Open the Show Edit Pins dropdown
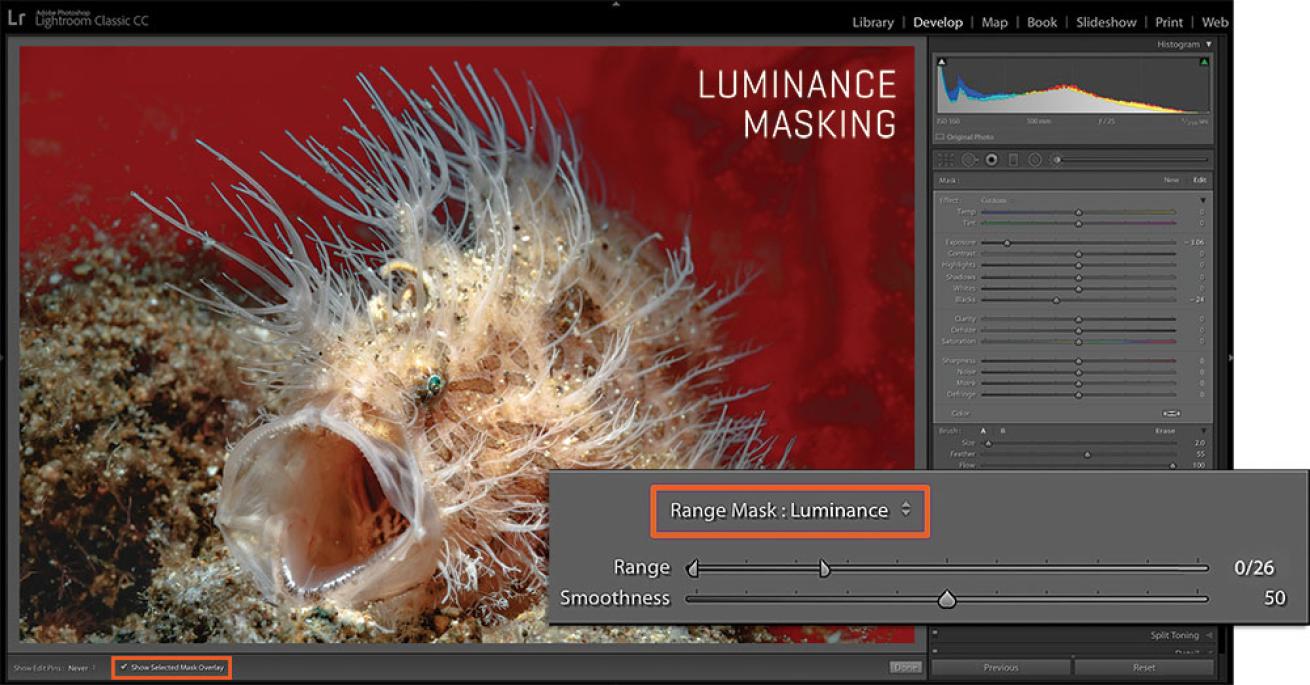Viewport: 1310px width, 685px height. click(x=82, y=667)
